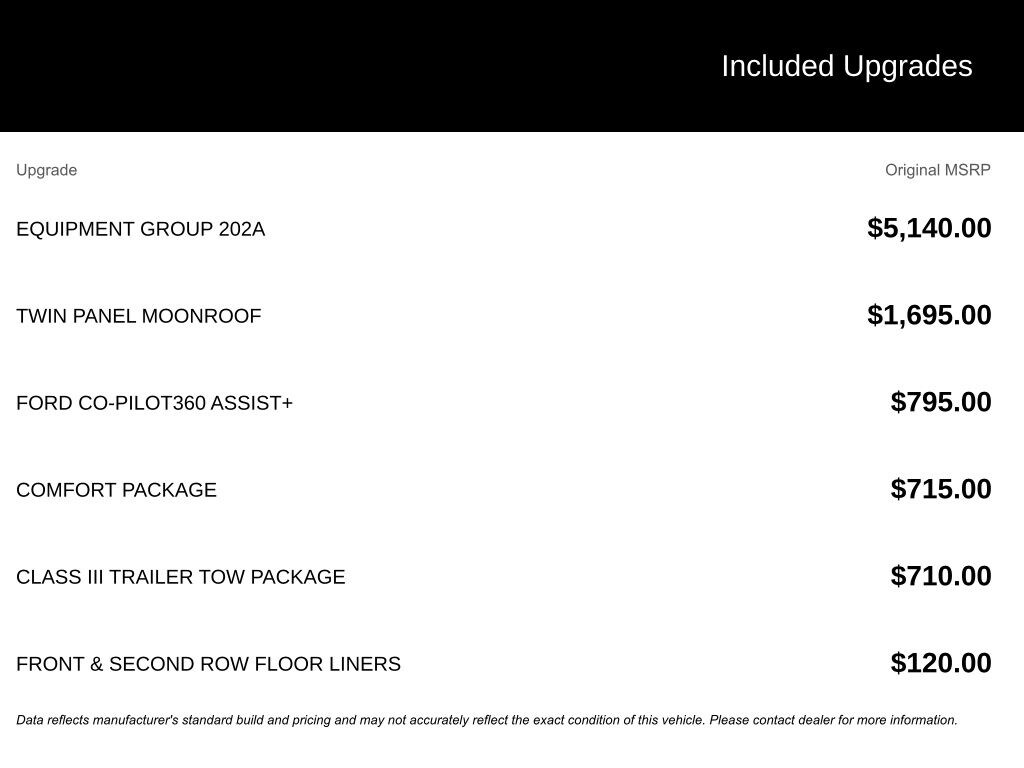Click the $120.00 floor liners price
Image resolution: width=1024 pixels, height=768 pixels.
pyautogui.click(x=941, y=663)
